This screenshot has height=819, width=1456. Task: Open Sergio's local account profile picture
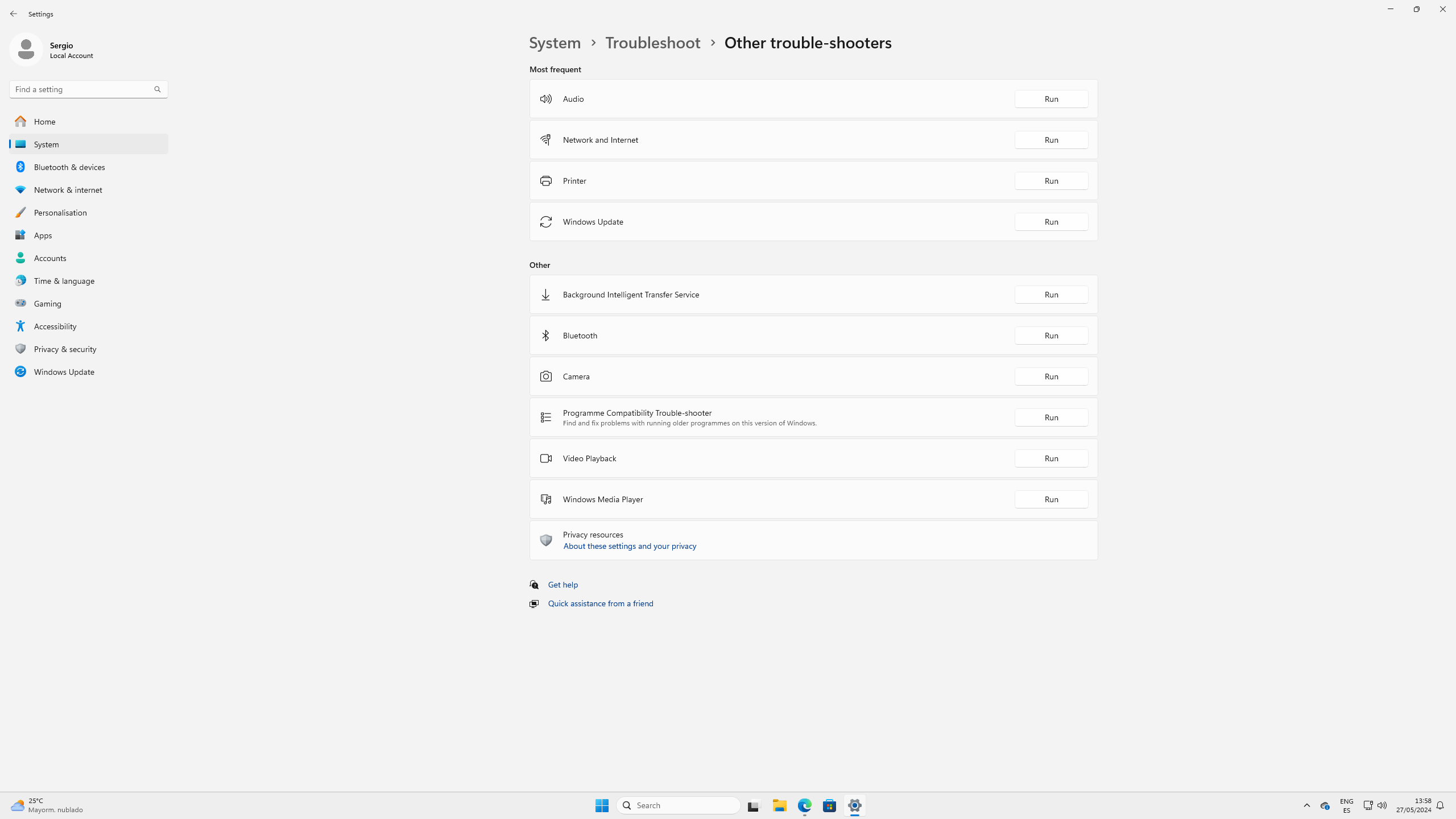coord(26,49)
